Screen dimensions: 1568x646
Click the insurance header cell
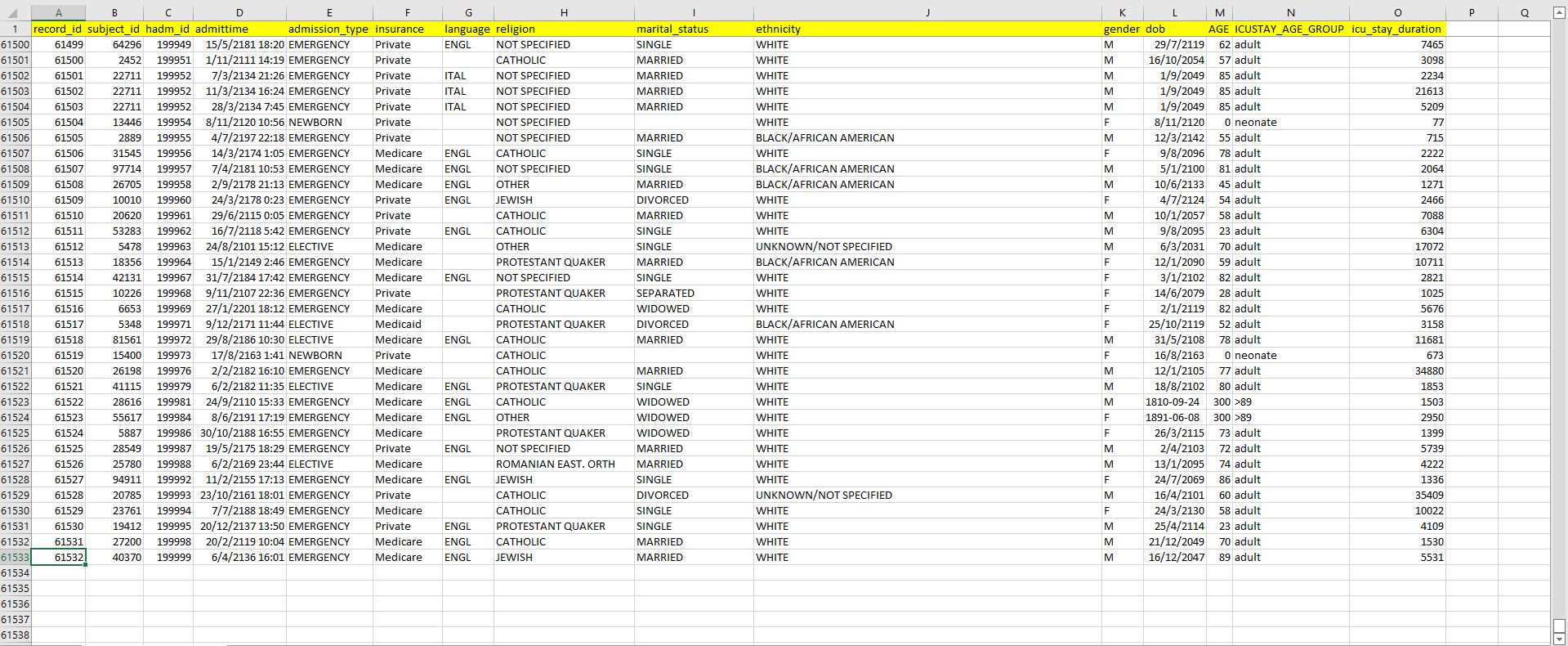408,29
